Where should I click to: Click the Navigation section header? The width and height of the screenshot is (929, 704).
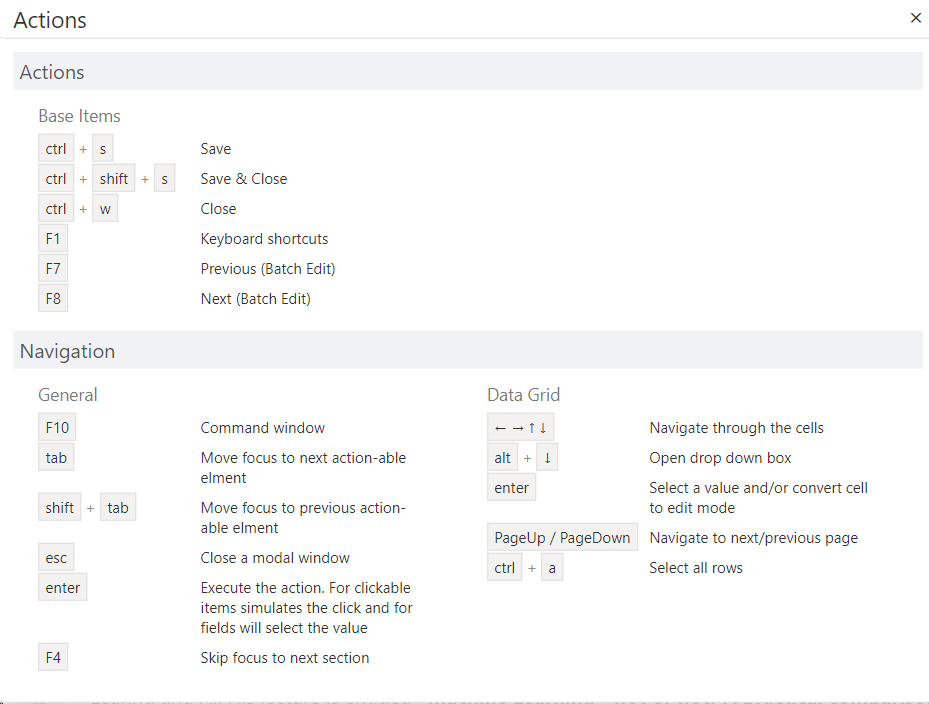click(67, 351)
